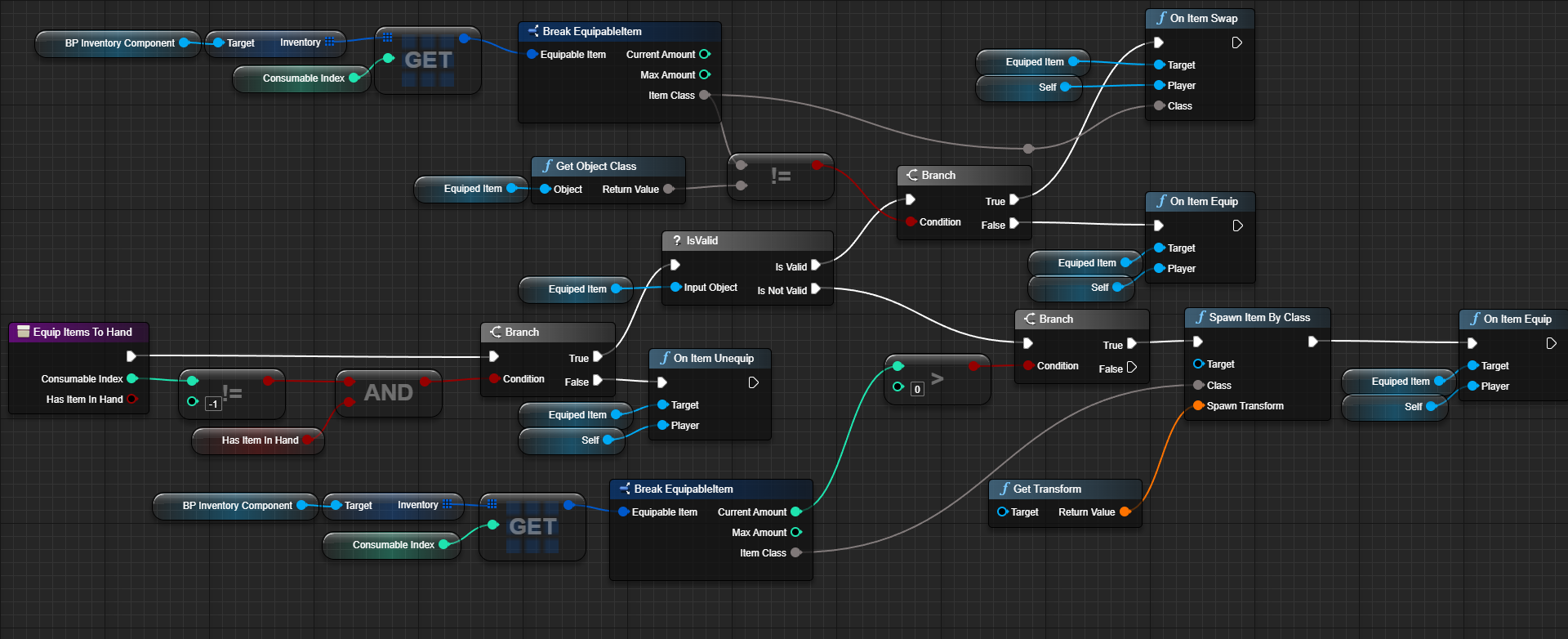
Task: Select the AND boolean operator node
Action: click(x=388, y=393)
